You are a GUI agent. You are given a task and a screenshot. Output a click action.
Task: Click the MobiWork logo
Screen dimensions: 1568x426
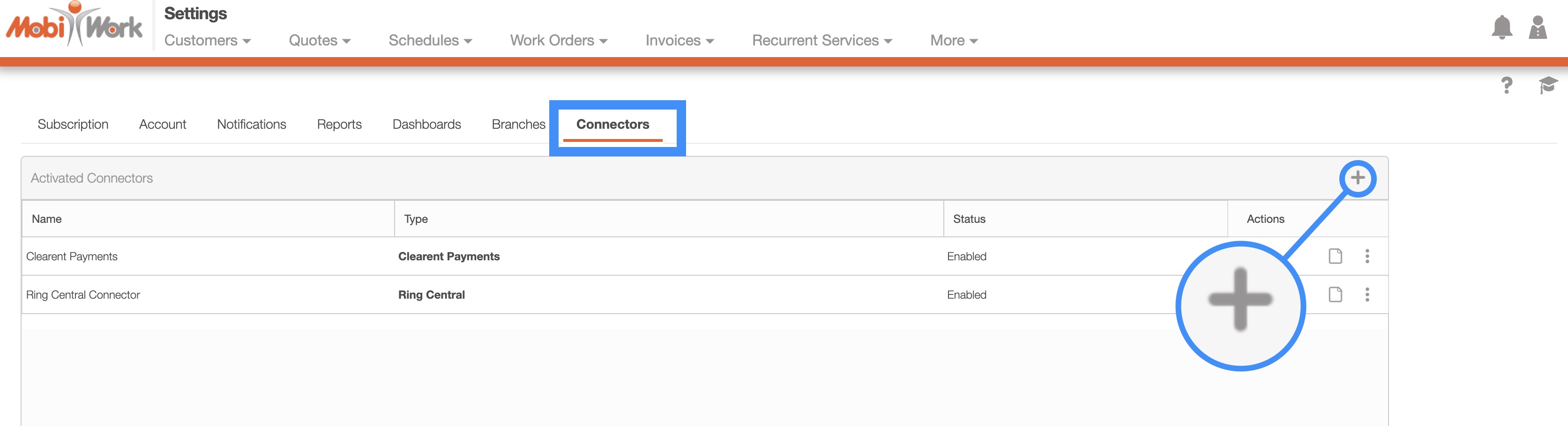74,26
